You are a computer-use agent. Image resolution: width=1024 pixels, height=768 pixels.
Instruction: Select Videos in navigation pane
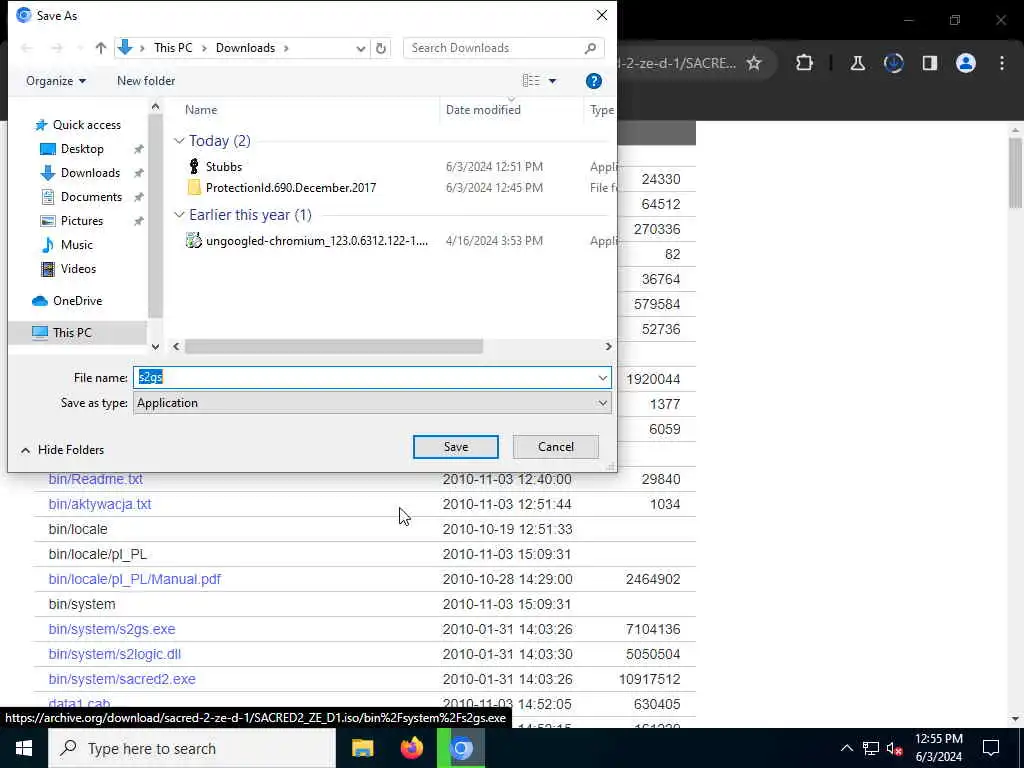[78, 268]
